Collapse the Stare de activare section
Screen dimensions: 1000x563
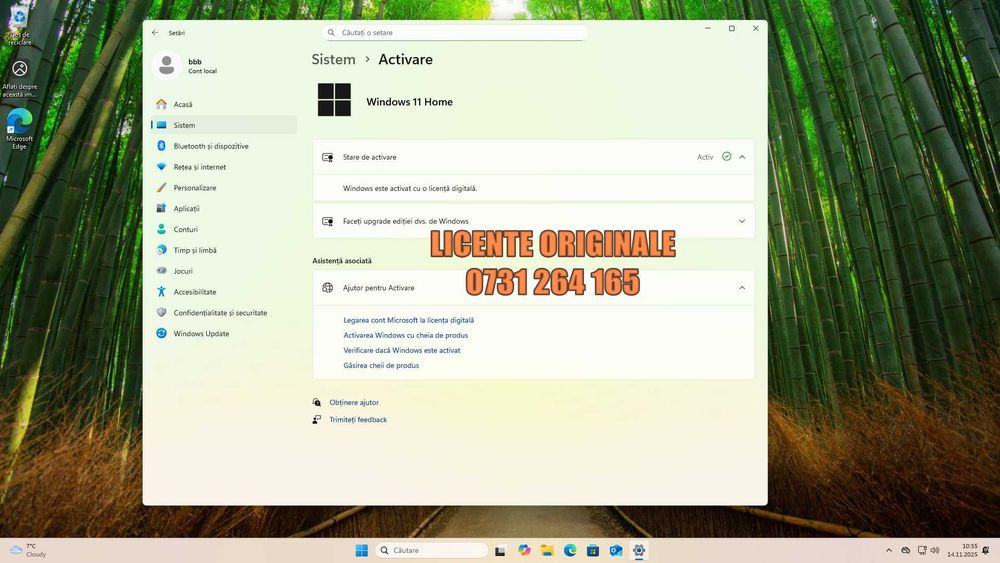[742, 157]
